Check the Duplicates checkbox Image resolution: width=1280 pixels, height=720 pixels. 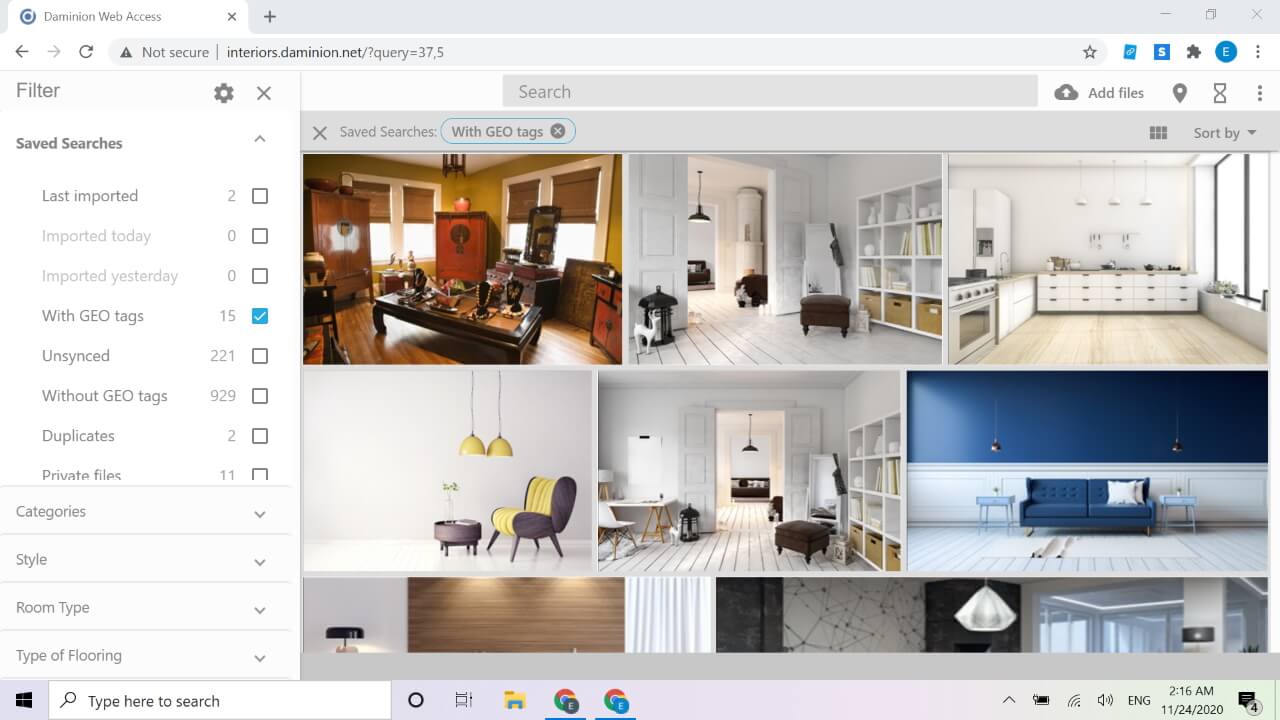(x=260, y=436)
